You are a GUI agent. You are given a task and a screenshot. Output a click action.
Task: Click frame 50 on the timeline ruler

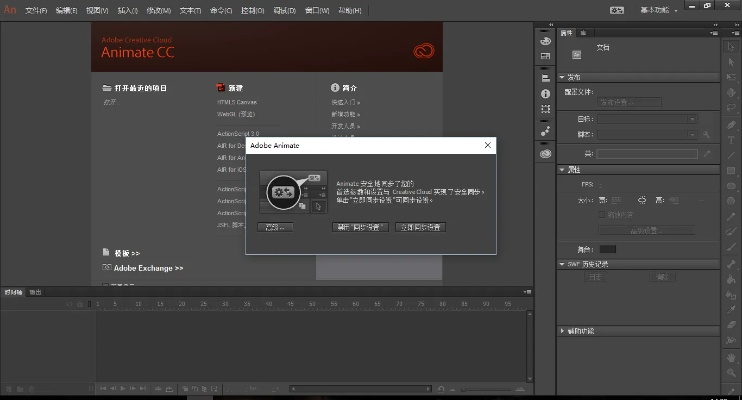(x=312, y=303)
